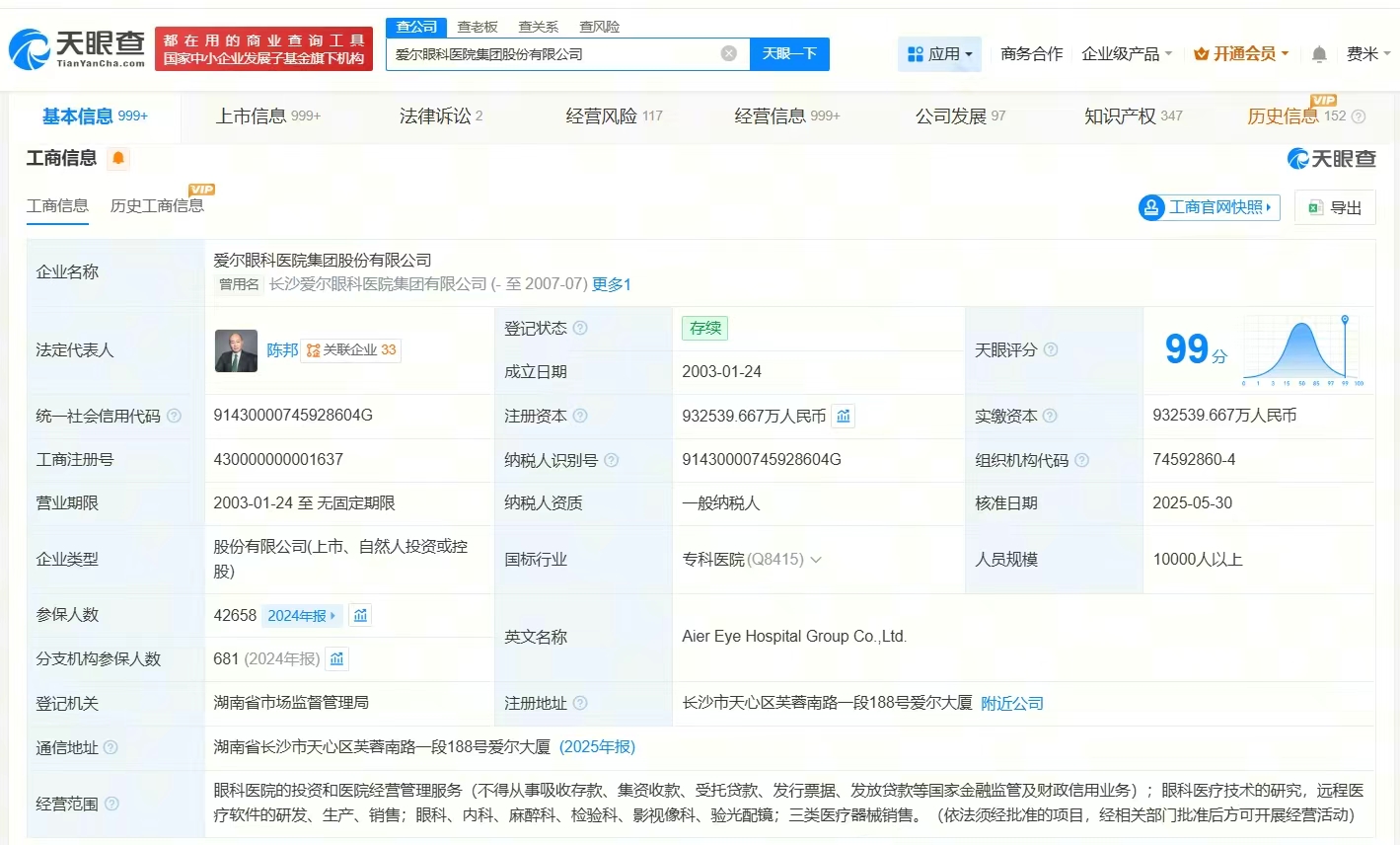Open the 2024年报 link beside 参保人数
The image size is (1400, 845).
[302, 616]
